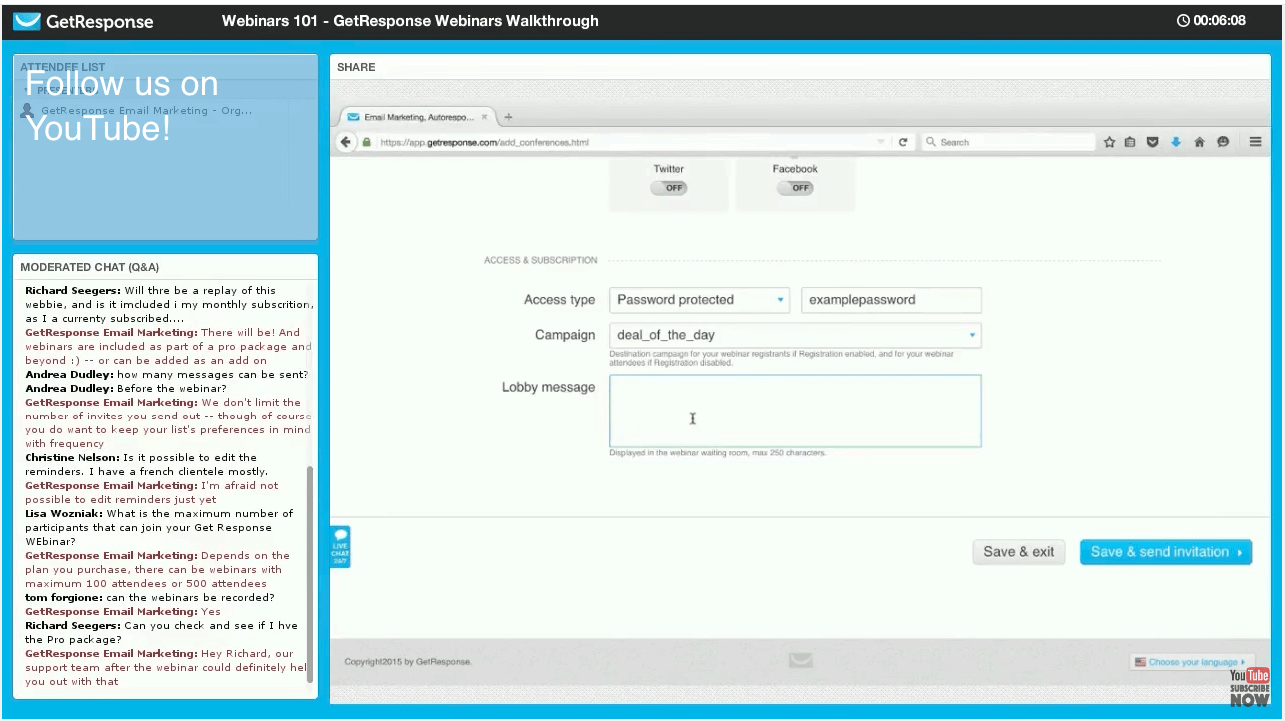
Task: Open the bookmarks list icon
Action: click(1130, 142)
